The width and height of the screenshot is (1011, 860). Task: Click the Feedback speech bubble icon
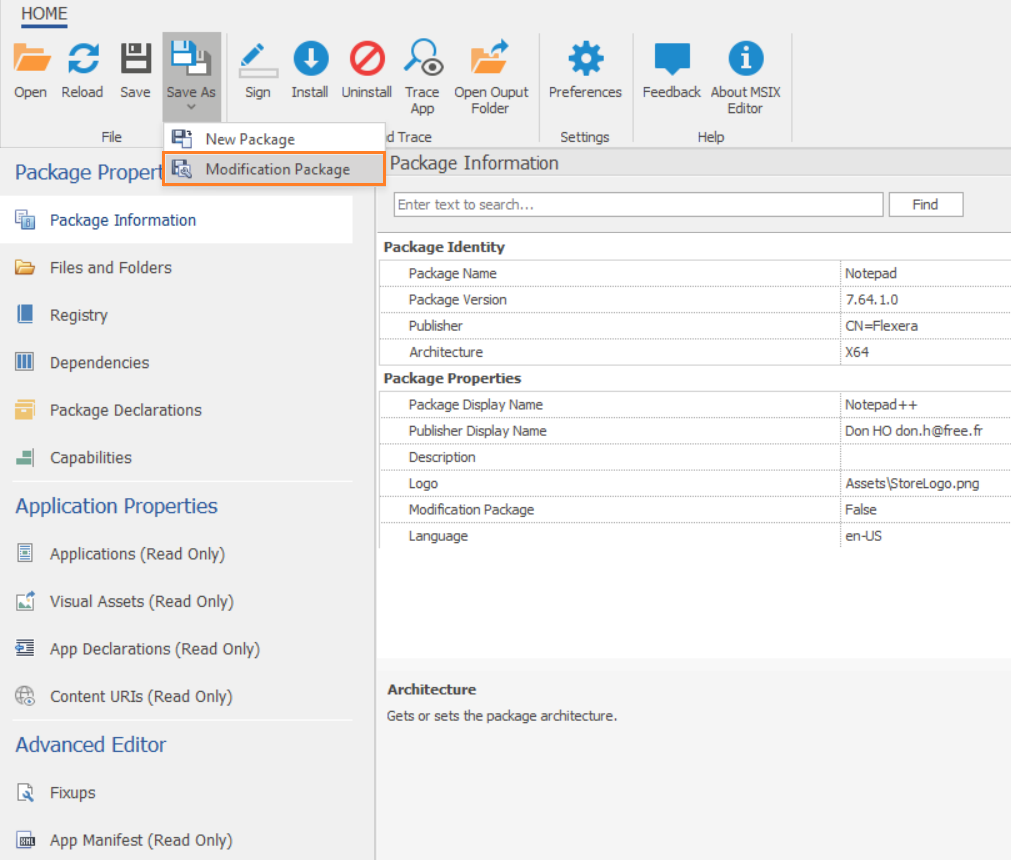[672, 58]
